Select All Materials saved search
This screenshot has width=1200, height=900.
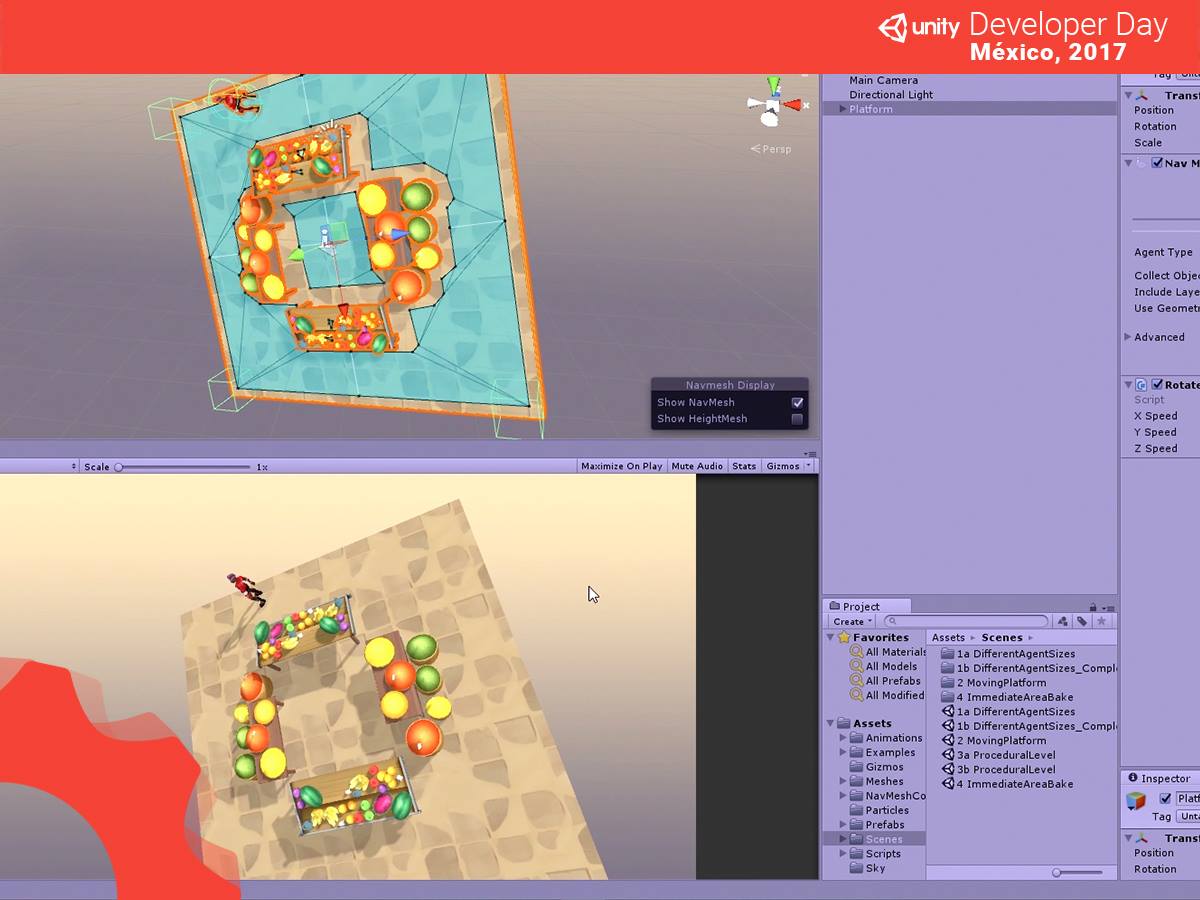(896, 652)
